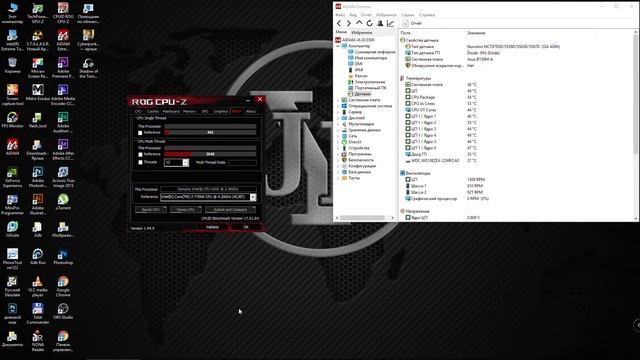This screenshot has height=360, width=640.
Task: Click the AIDA64 user profile toolbar icon
Action: click(x=380, y=23)
